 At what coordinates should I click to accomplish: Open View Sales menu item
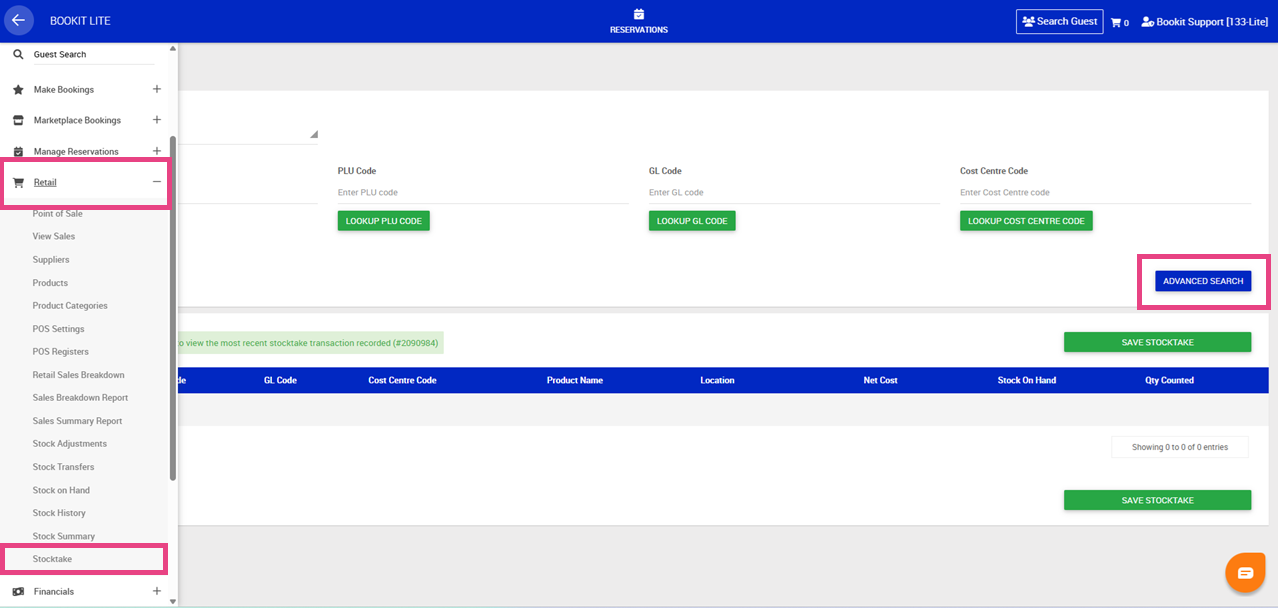click(x=54, y=237)
